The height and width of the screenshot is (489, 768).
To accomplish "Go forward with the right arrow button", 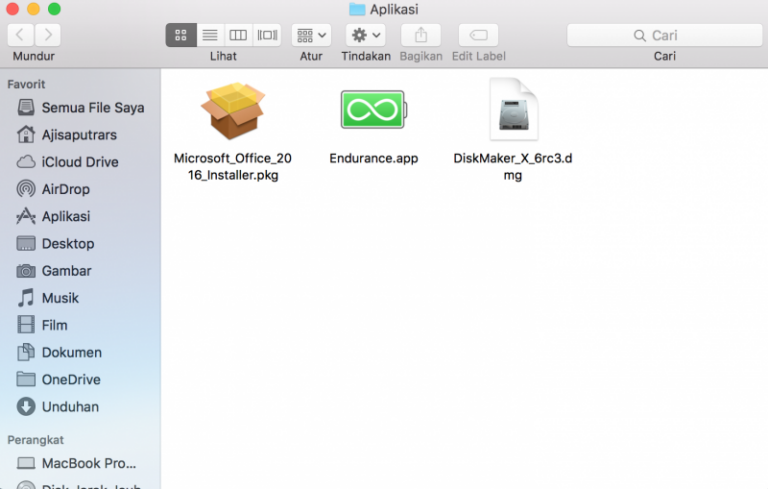I will click(x=48, y=35).
